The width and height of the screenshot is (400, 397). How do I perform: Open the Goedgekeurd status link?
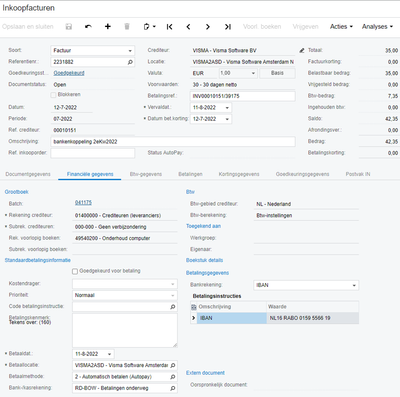click(69, 73)
